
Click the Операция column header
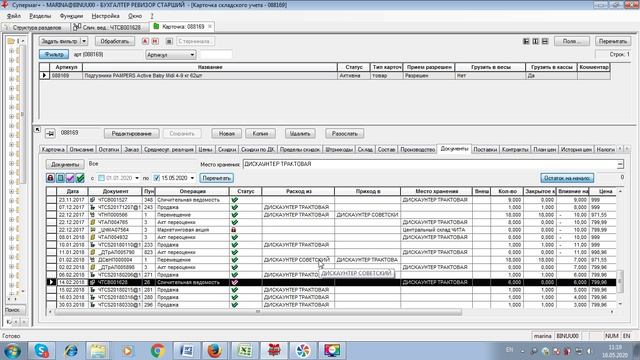pos(192,191)
